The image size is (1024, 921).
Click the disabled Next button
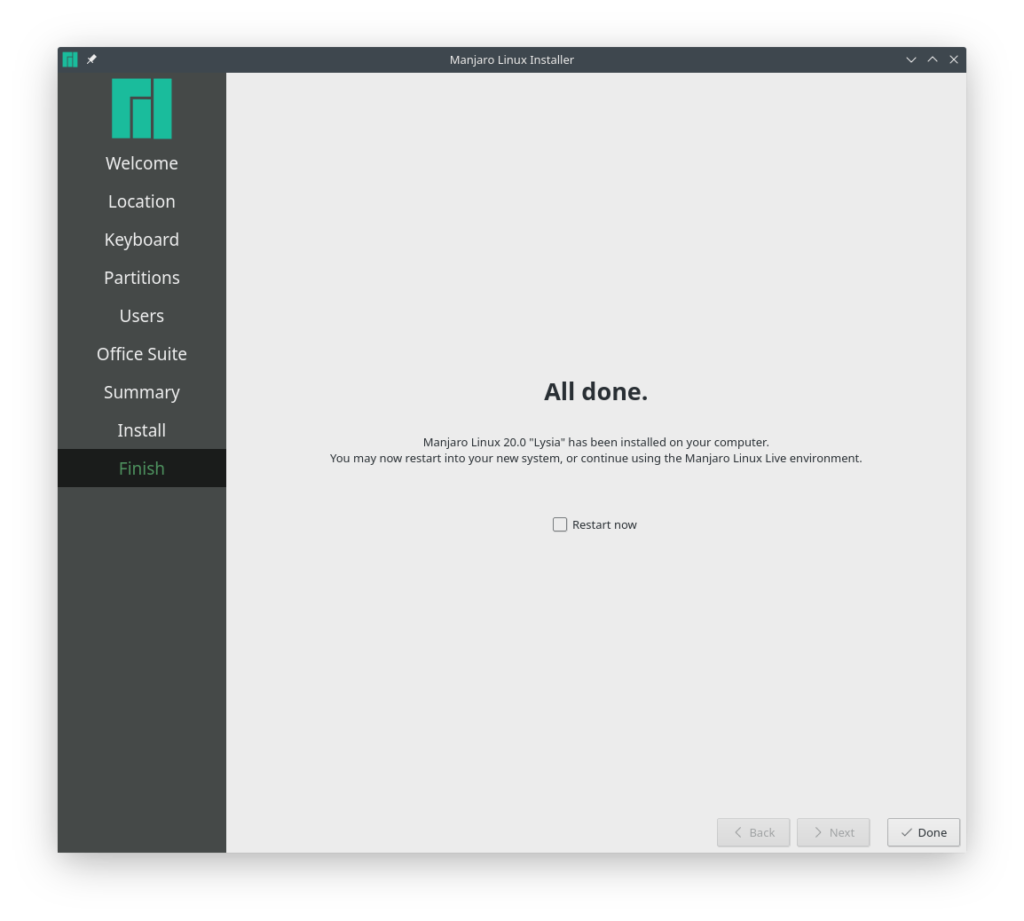pyautogui.click(x=833, y=832)
